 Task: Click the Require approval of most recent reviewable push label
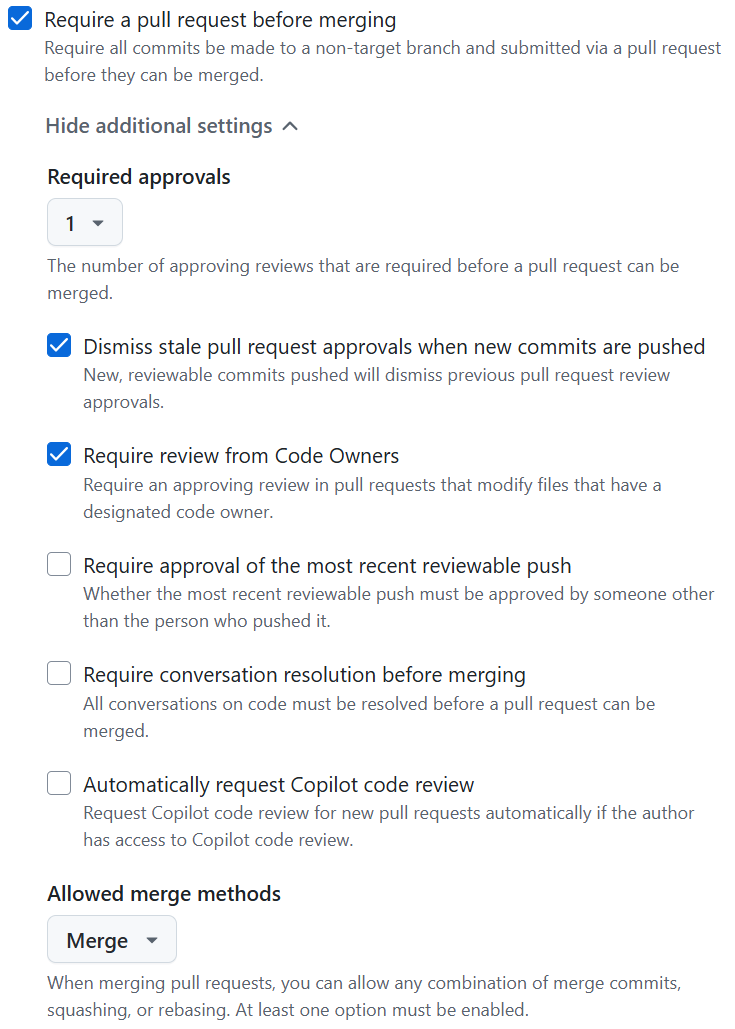327,566
